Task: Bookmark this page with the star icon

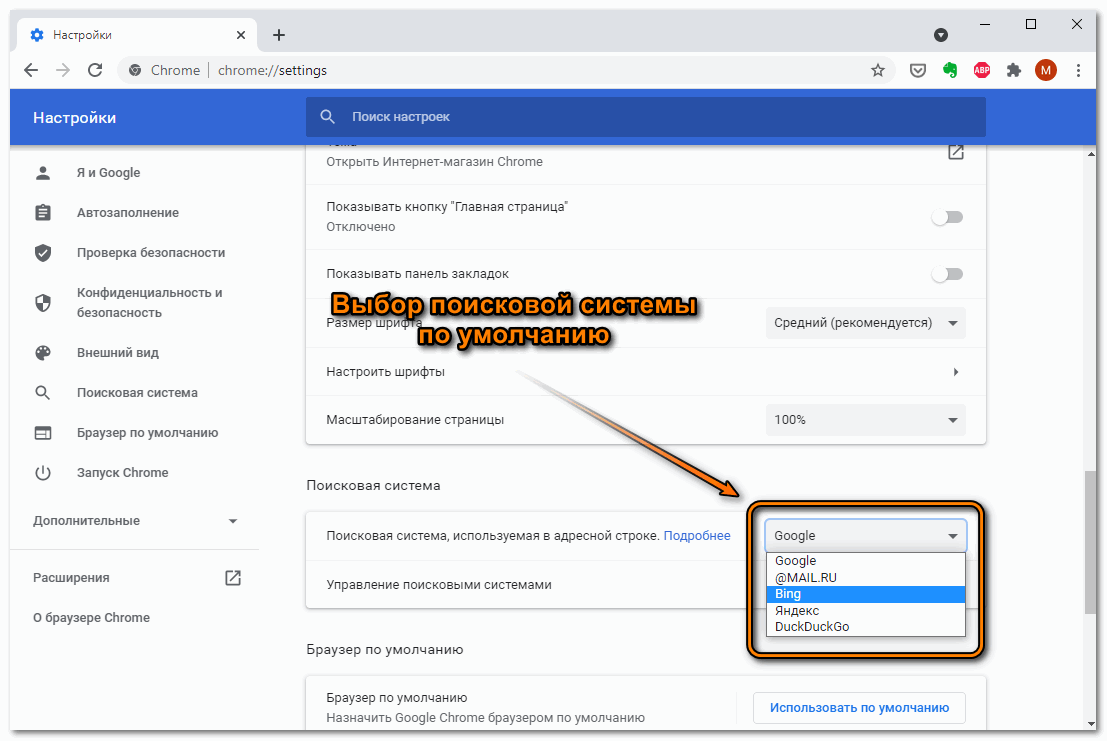Action: tap(878, 70)
